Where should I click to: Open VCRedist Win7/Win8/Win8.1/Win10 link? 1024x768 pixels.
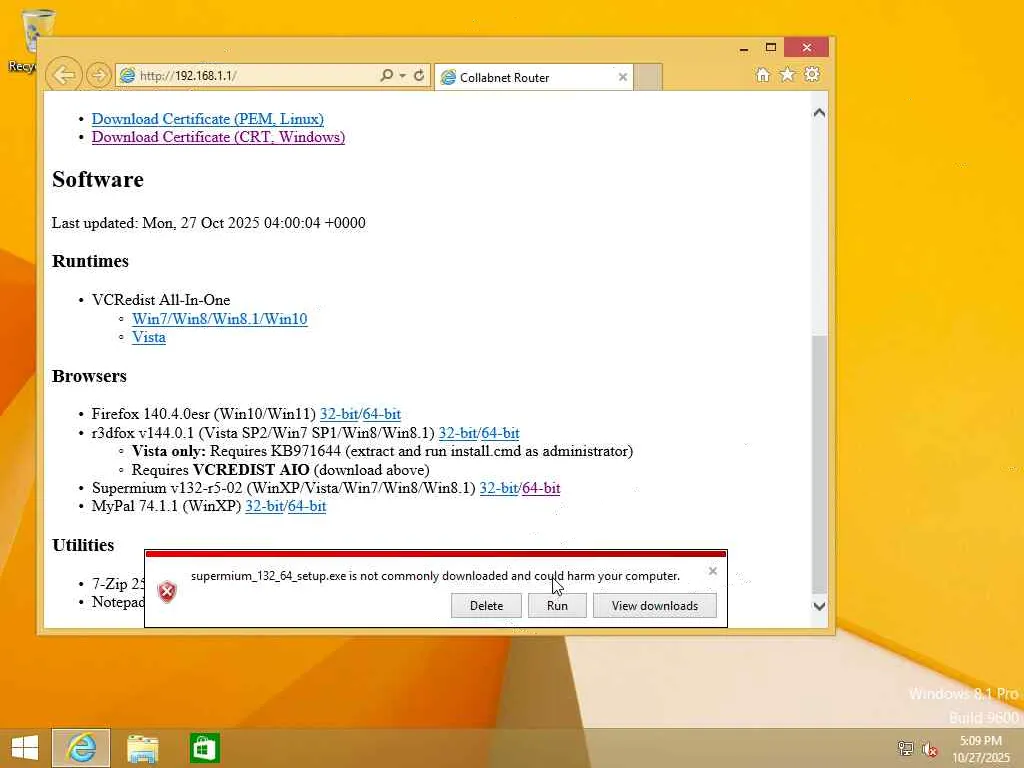(x=219, y=319)
